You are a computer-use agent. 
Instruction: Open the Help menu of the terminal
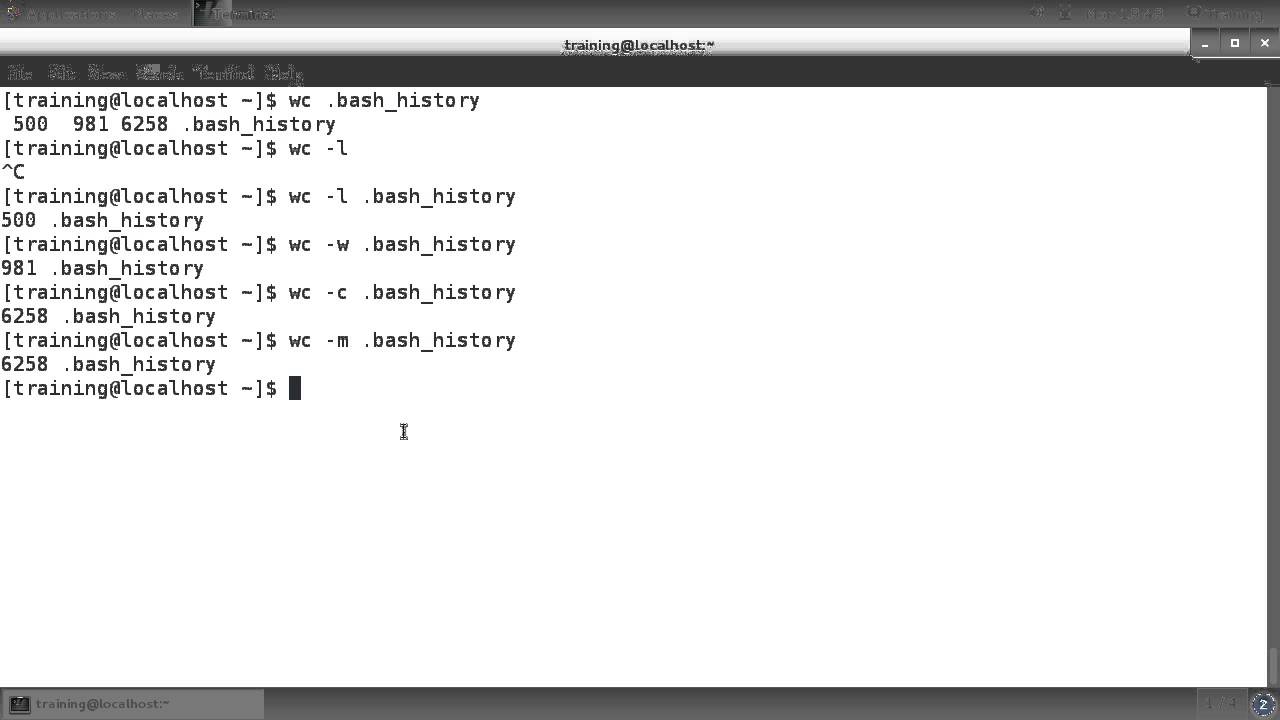coord(284,73)
